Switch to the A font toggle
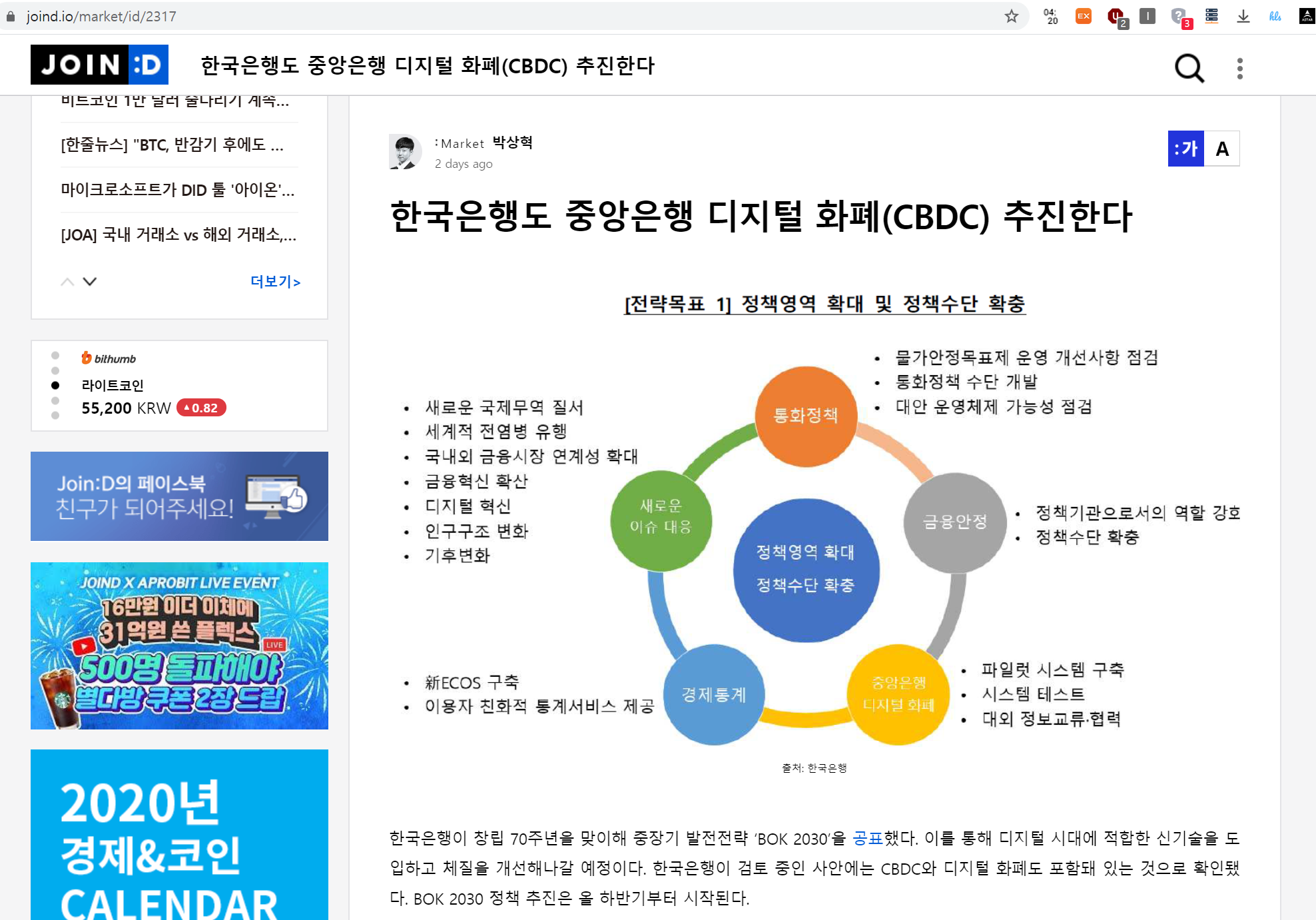This screenshot has height=920, width=1316. 1221,149
